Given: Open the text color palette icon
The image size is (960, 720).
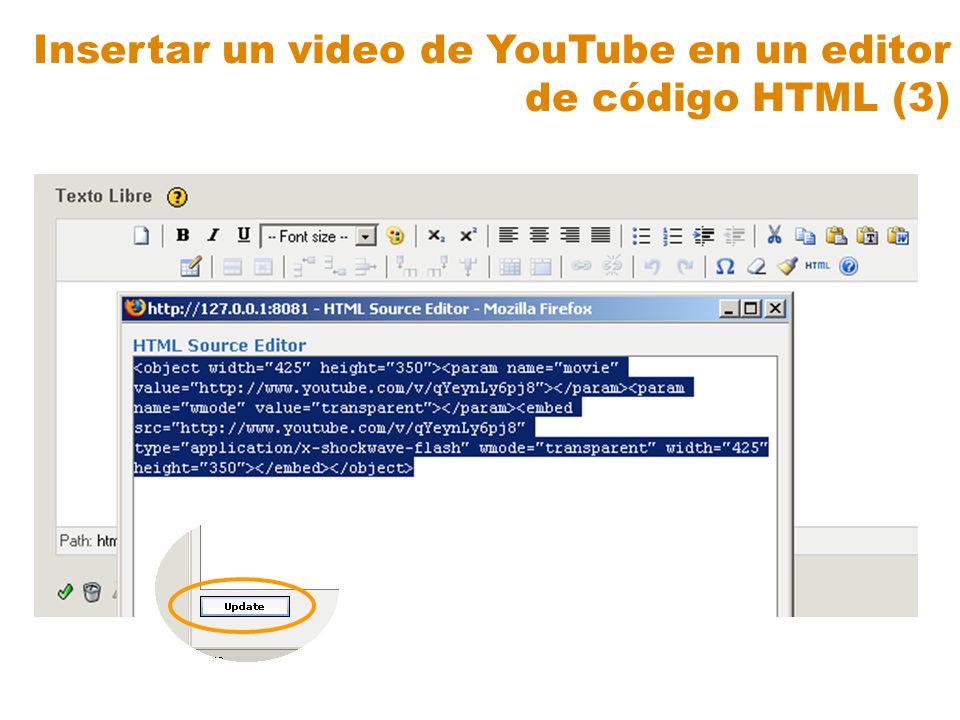Looking at the screenshot, I should click(x=396, y=236).
